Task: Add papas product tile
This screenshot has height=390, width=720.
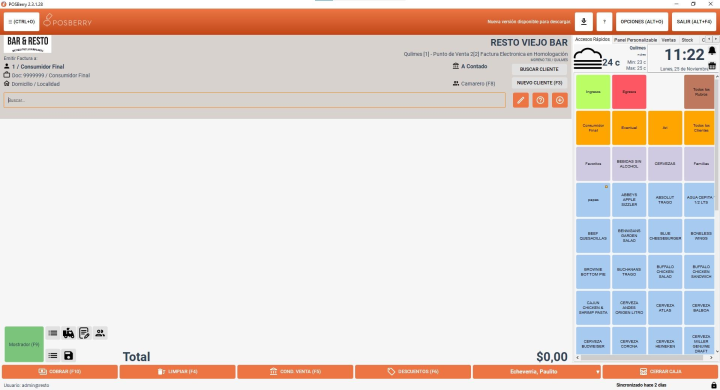Action: 593,200
